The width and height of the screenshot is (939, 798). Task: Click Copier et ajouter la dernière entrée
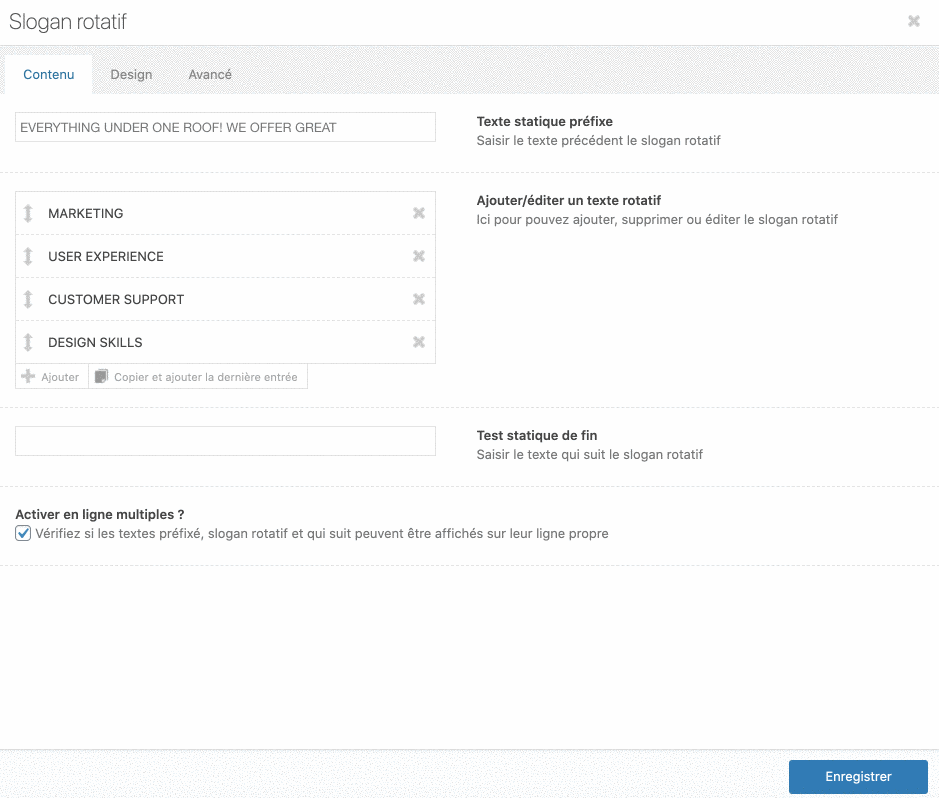pyautogui.click(x=197, y=377)
